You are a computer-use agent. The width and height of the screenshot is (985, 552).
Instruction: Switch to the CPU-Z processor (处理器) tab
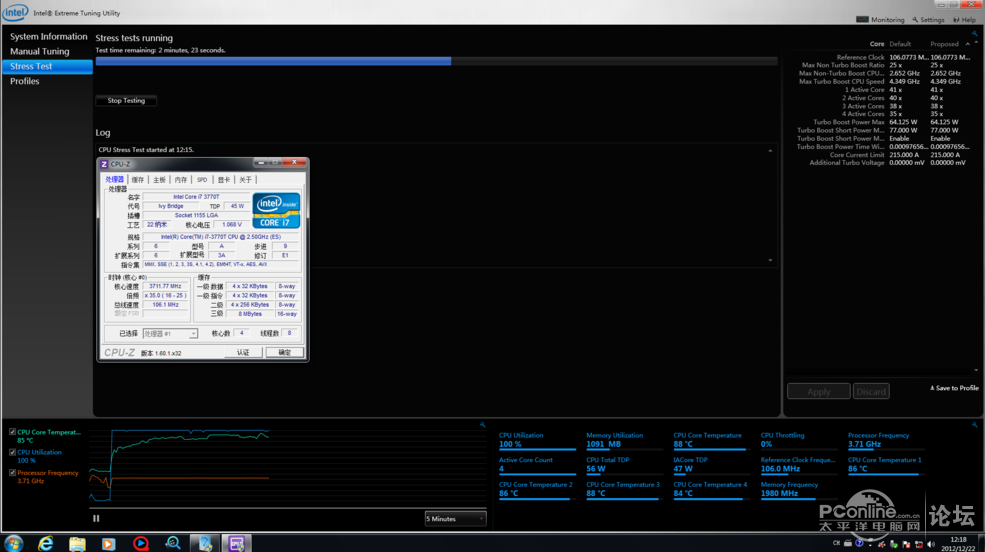point(114,180)
